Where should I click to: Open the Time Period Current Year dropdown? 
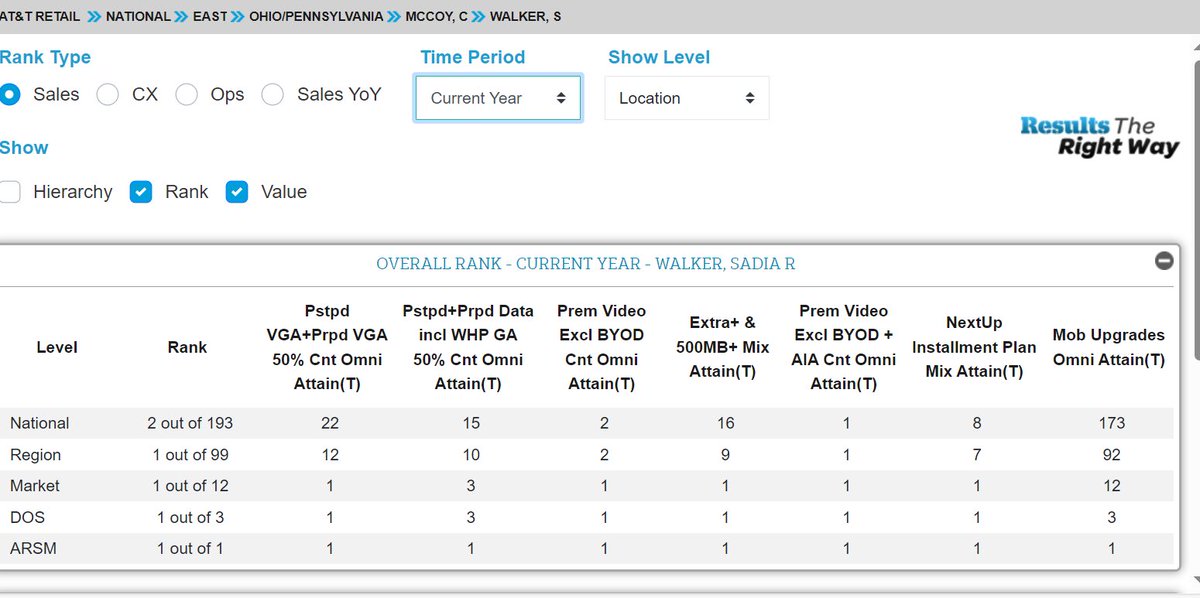tap(498, 98)
